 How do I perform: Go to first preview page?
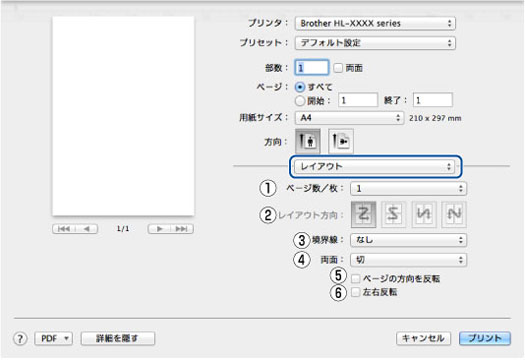click(64, 229)
